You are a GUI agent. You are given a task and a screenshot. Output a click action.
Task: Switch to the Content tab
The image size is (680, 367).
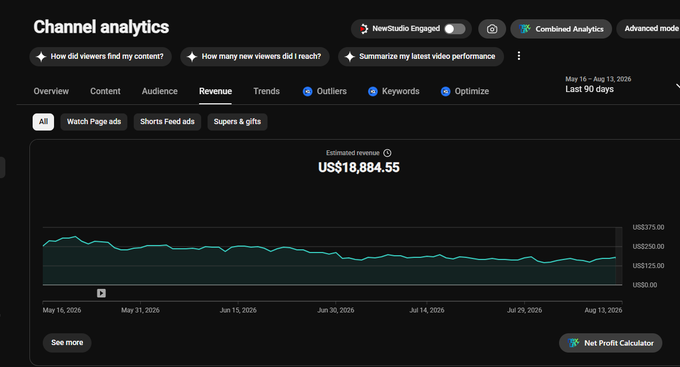tap(105, 91)
